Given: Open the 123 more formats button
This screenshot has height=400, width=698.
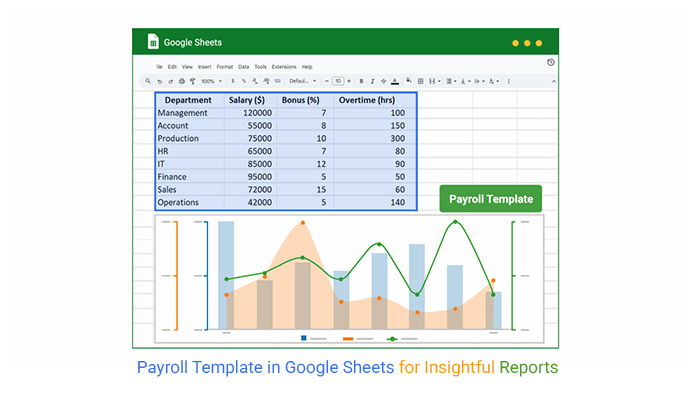Looking at the screenshot, I should [x=277, y=81].
